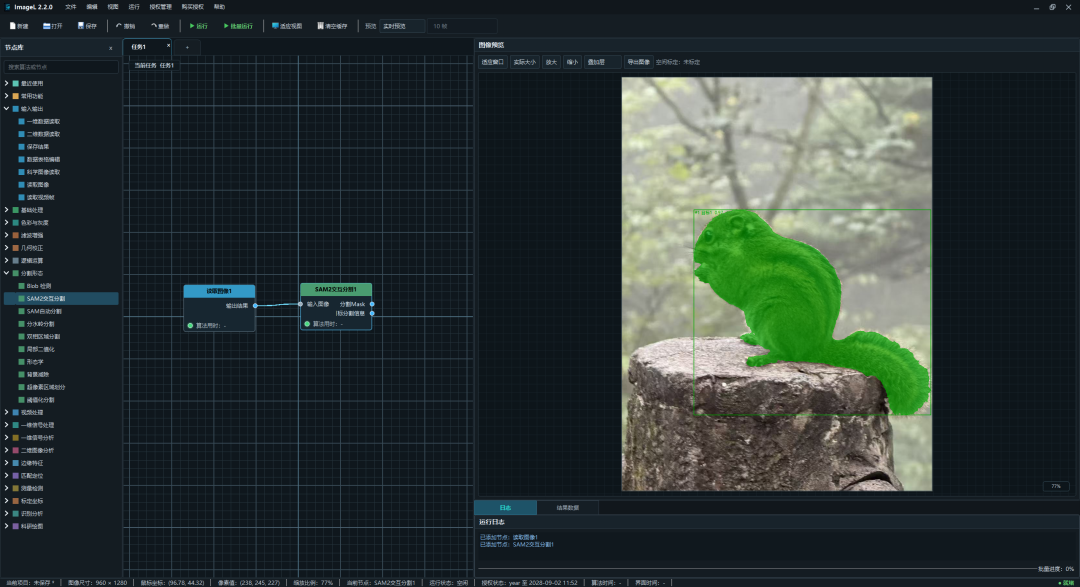Open the 文件 (File) menu
Image resolution: width=1080 pixels, height=587 pixels.
click(x=71, y=7)
